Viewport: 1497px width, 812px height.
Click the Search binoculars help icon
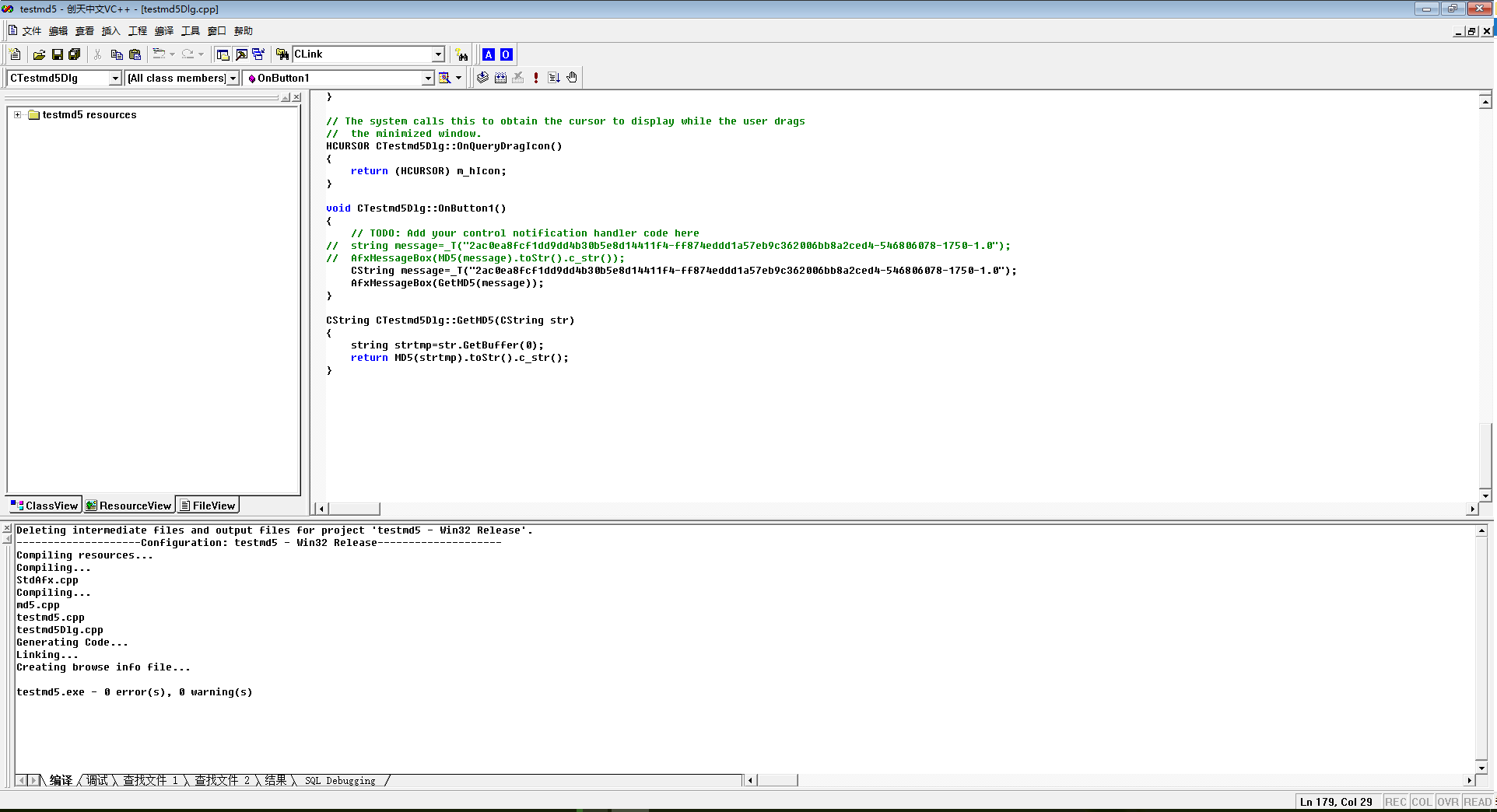click(462, 54)
